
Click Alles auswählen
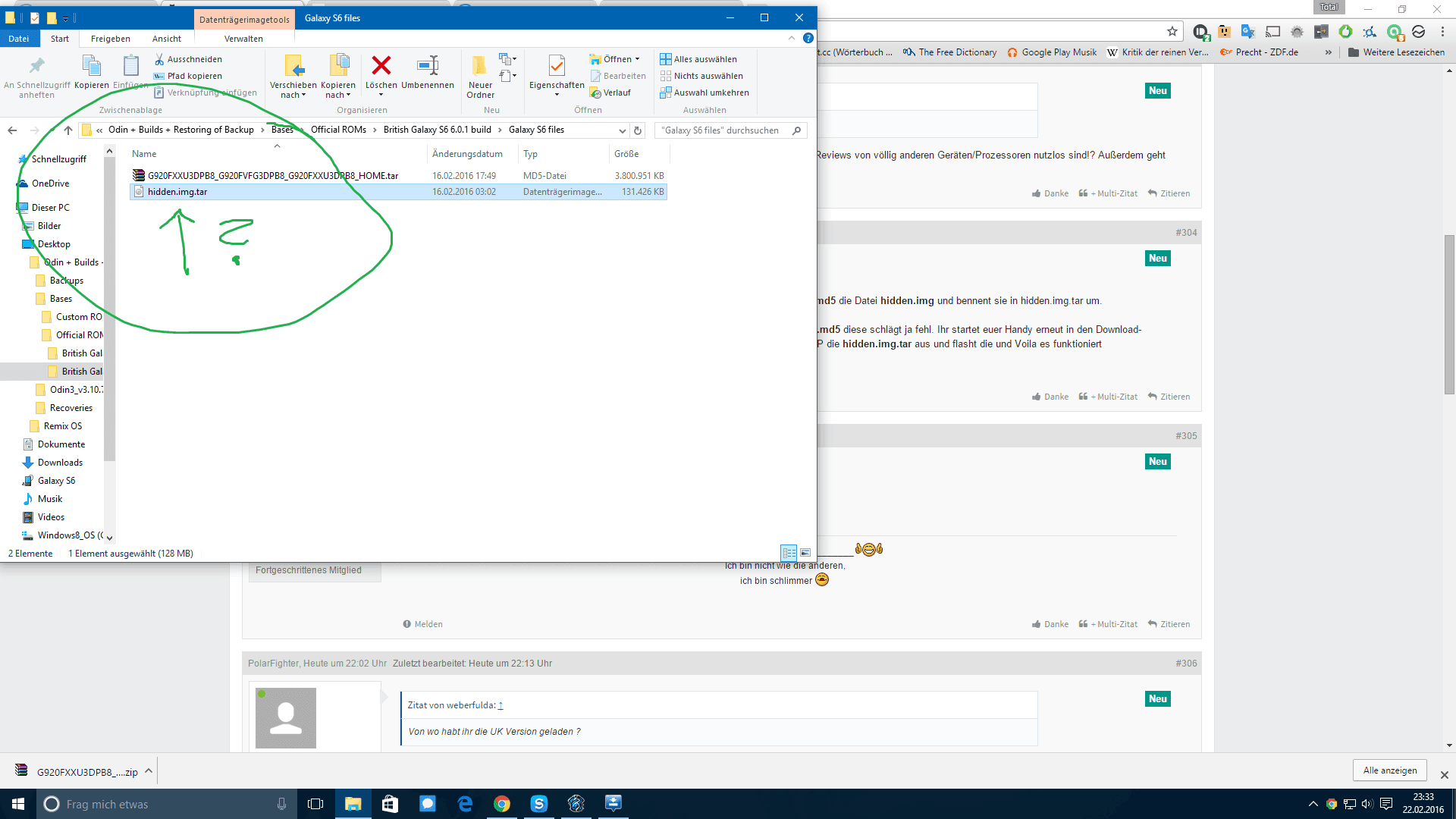click(x=698, y=59)
